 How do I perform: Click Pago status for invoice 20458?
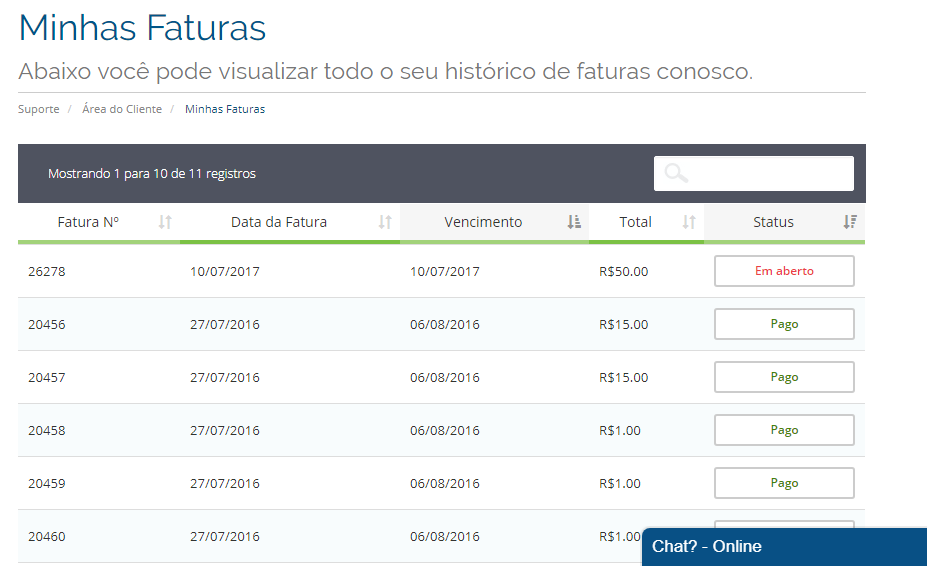tap(784, 430)
